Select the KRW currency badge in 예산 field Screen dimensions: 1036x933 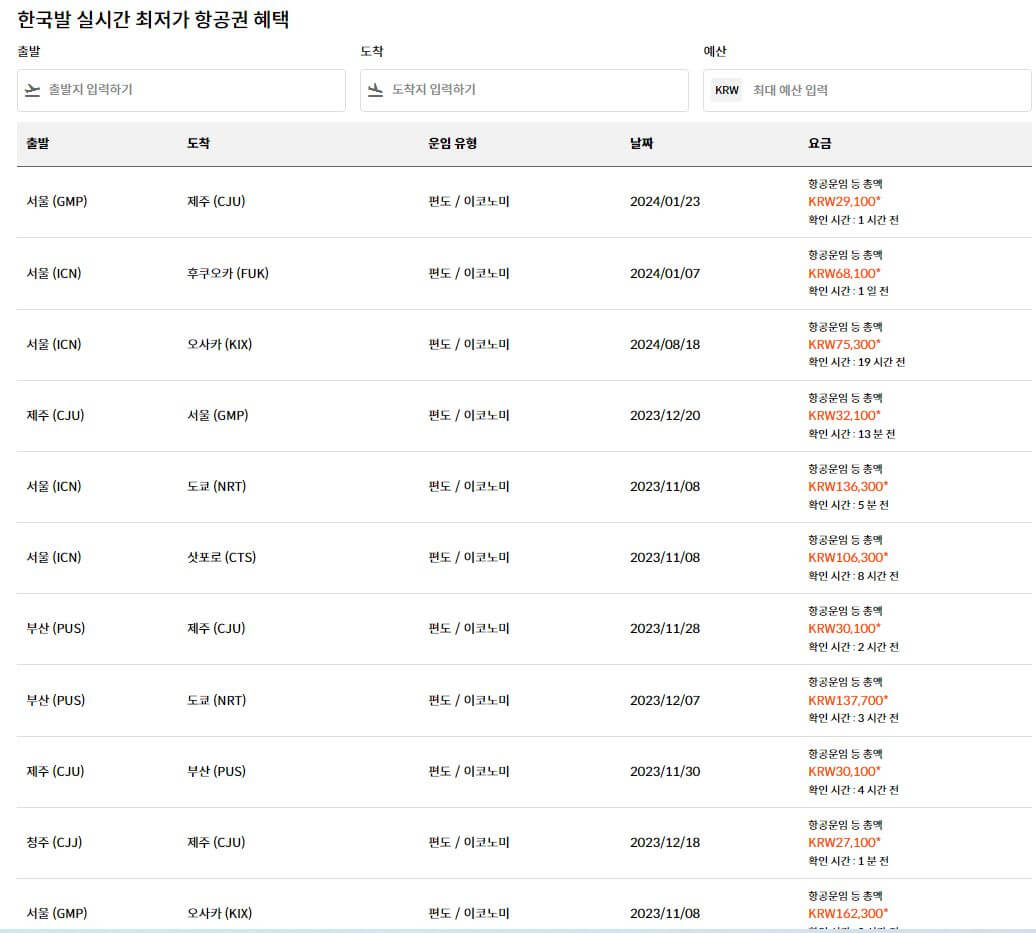(x=728, y=90)
